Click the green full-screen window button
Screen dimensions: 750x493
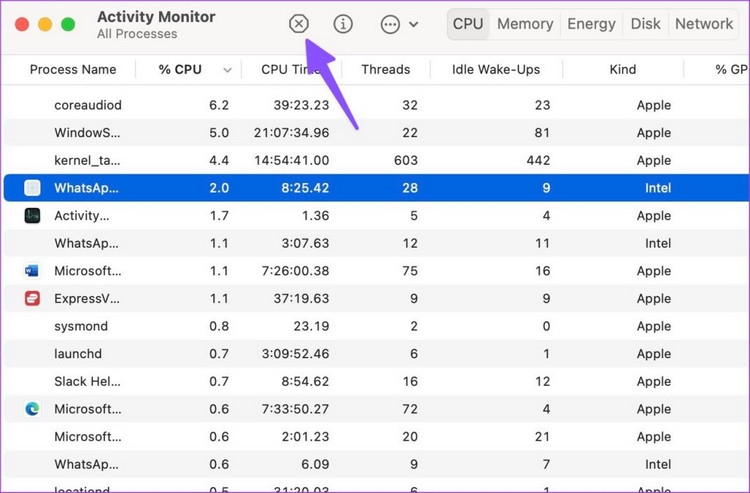(x=68, y=24)
